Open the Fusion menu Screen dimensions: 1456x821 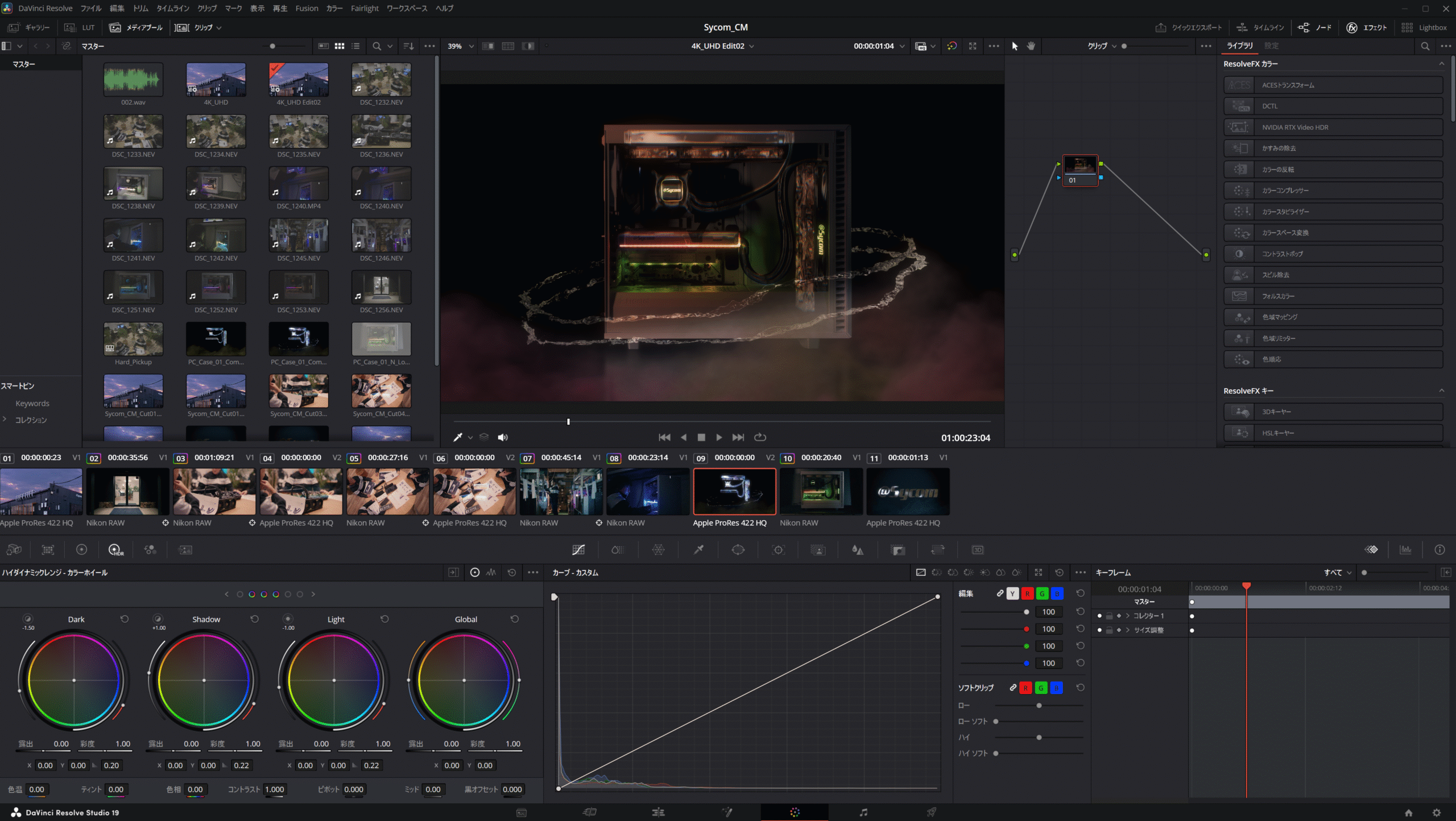pos(307,8)
